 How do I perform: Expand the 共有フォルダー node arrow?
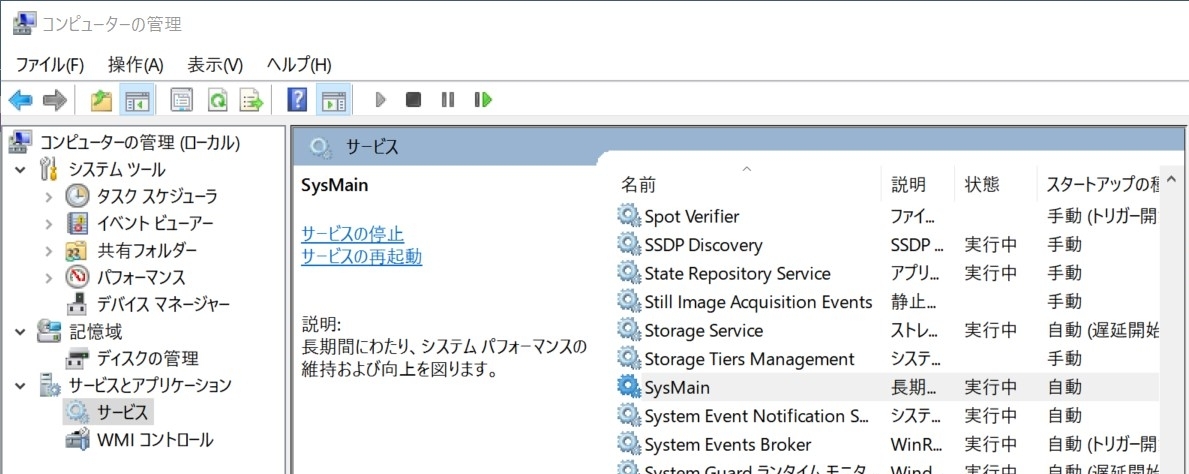tap(49, 250)
